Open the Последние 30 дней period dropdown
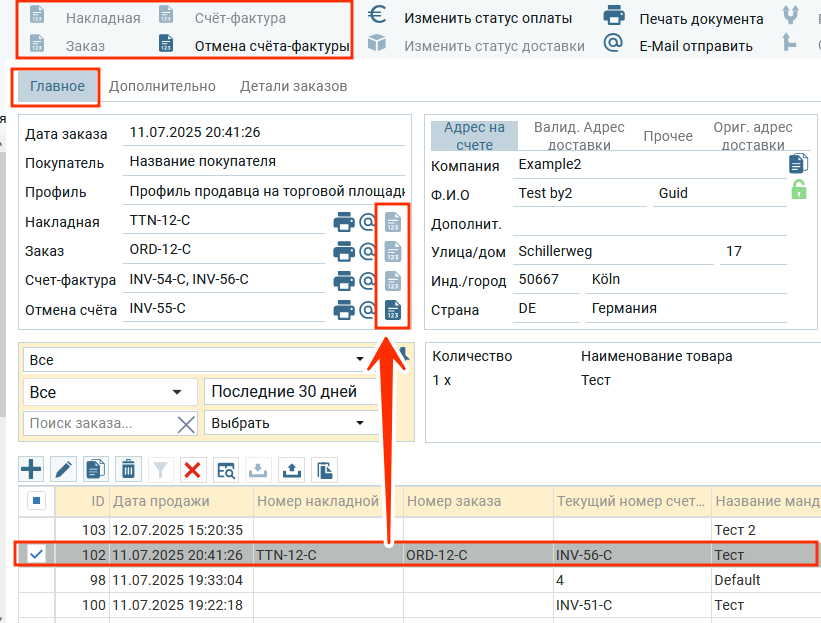This screenshot has height=623, width=821. click(290, 392)
